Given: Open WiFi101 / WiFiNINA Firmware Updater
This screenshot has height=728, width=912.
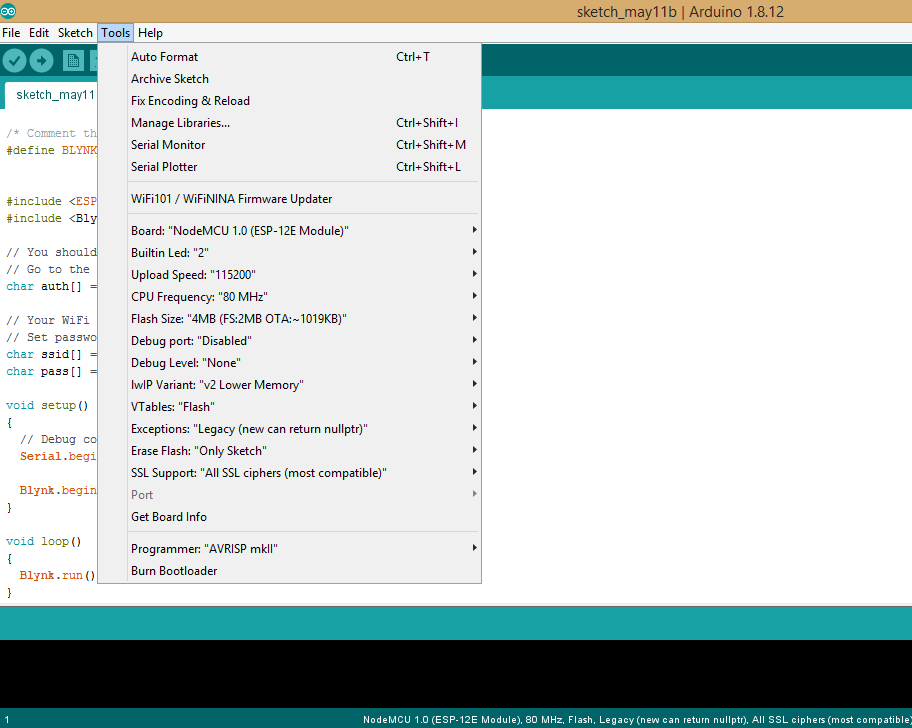Looking at the screenshot, I should tap(289, 199).
